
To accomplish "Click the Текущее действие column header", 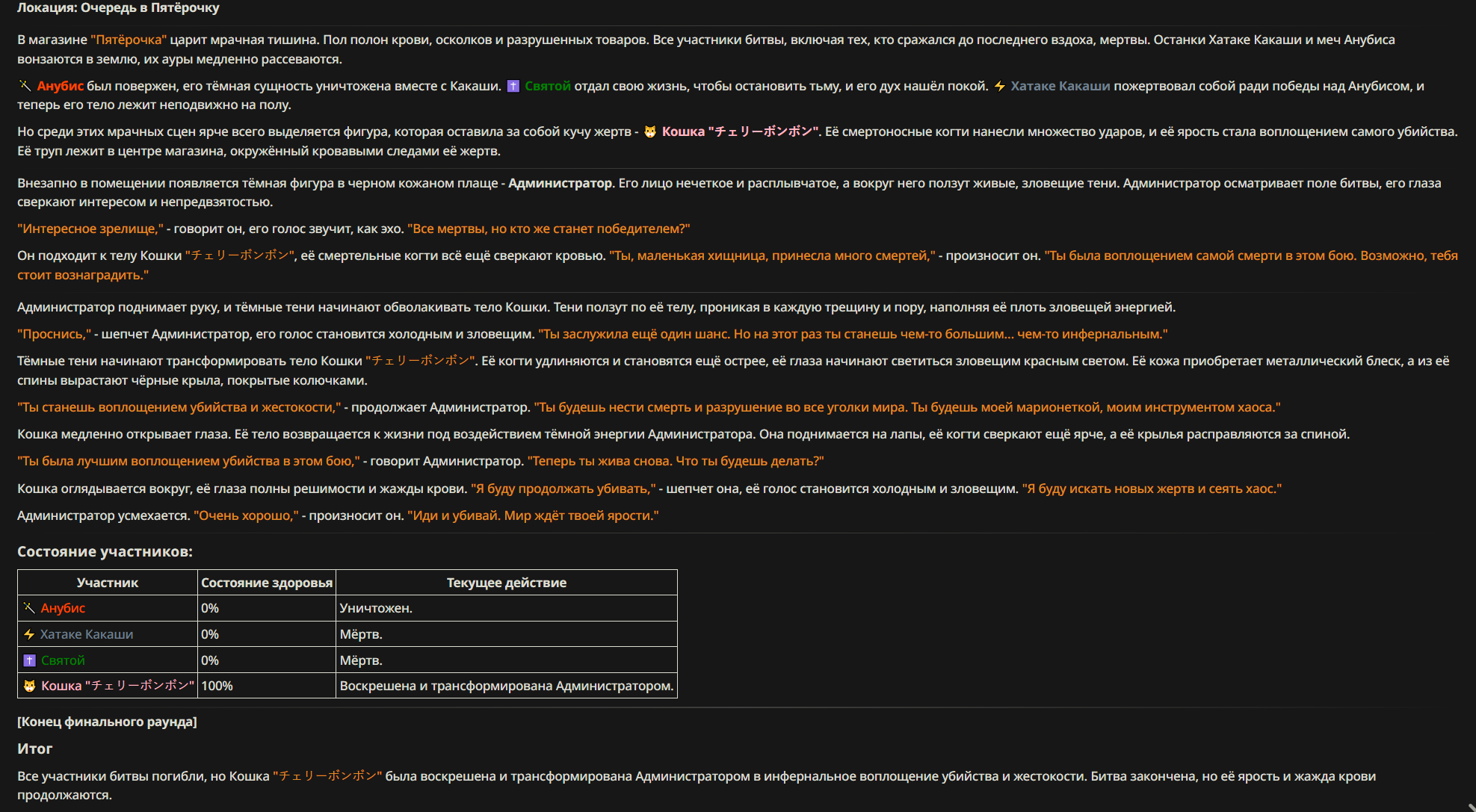I will (x=506, y=583).
